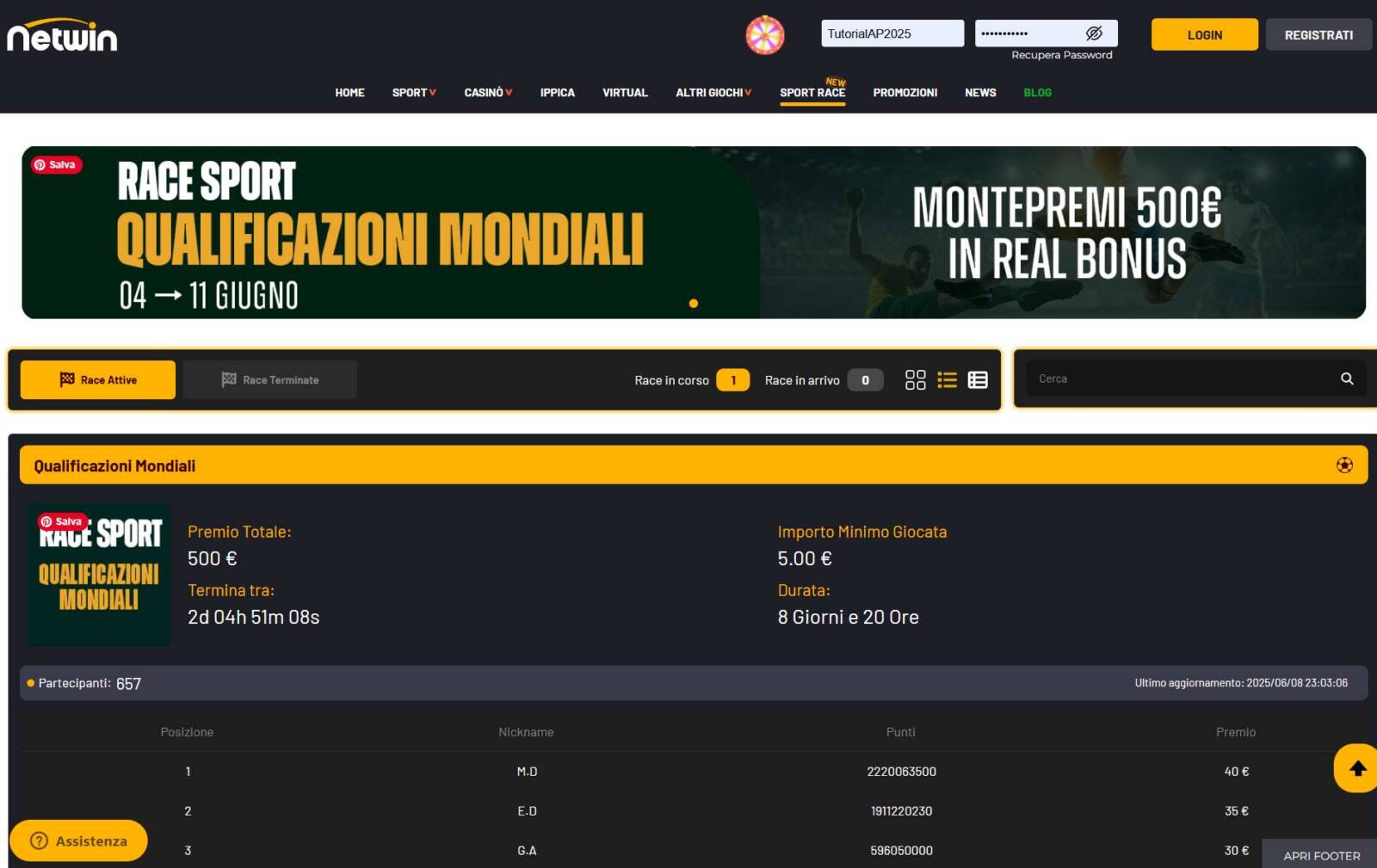Click the APRI FOOTER button
Viewport: 1377px width, 868px height.
coord(1321,855)
